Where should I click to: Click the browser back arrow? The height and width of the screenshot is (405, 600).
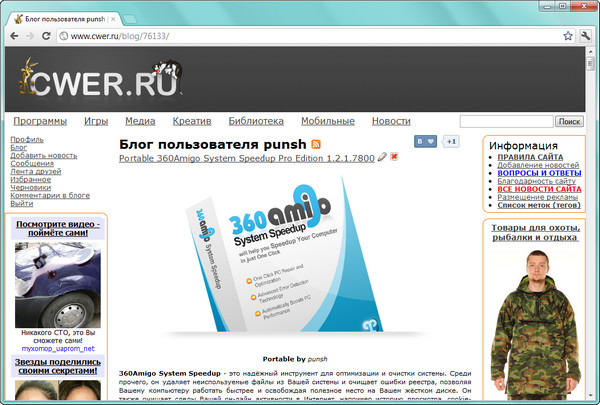point(12,36)
